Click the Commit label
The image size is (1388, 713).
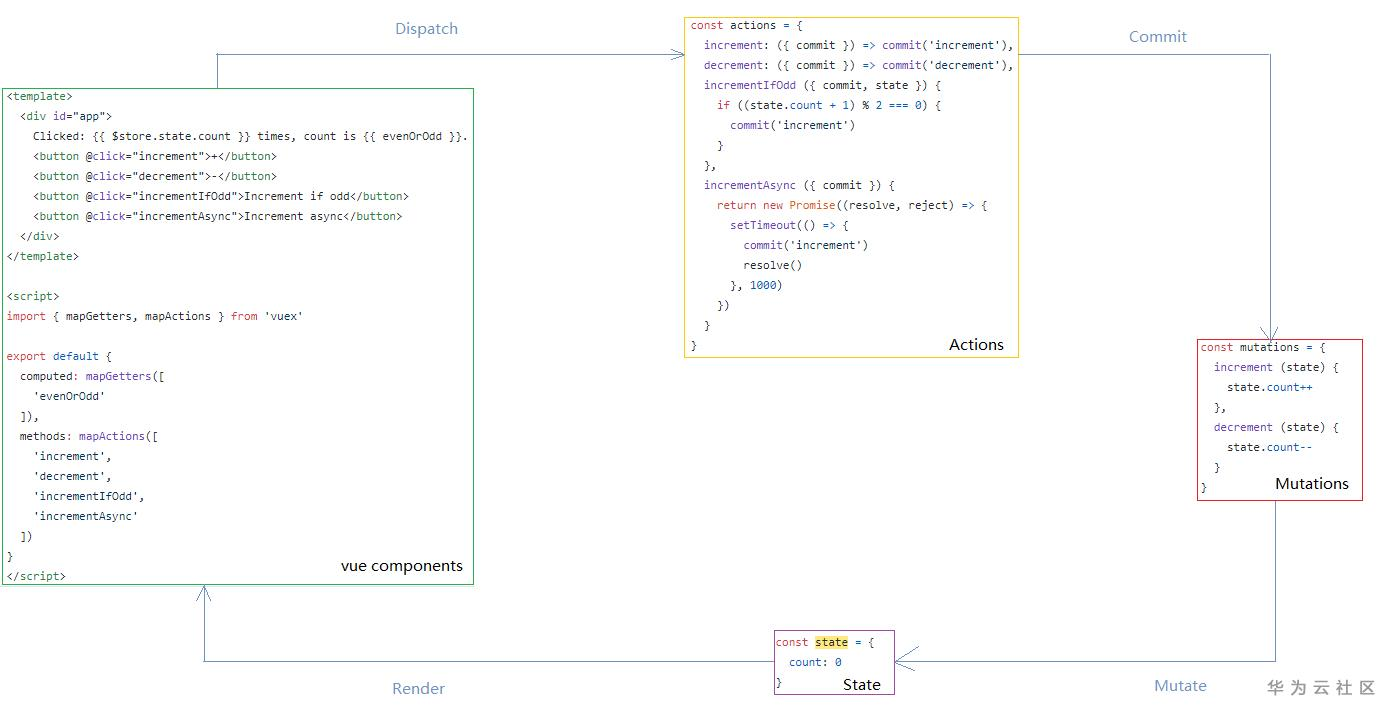point(1157,37)
